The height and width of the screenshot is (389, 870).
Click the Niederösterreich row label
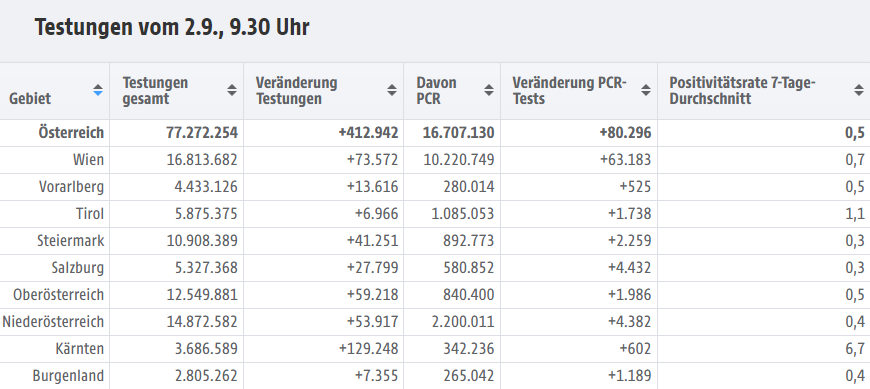point(53,322)
